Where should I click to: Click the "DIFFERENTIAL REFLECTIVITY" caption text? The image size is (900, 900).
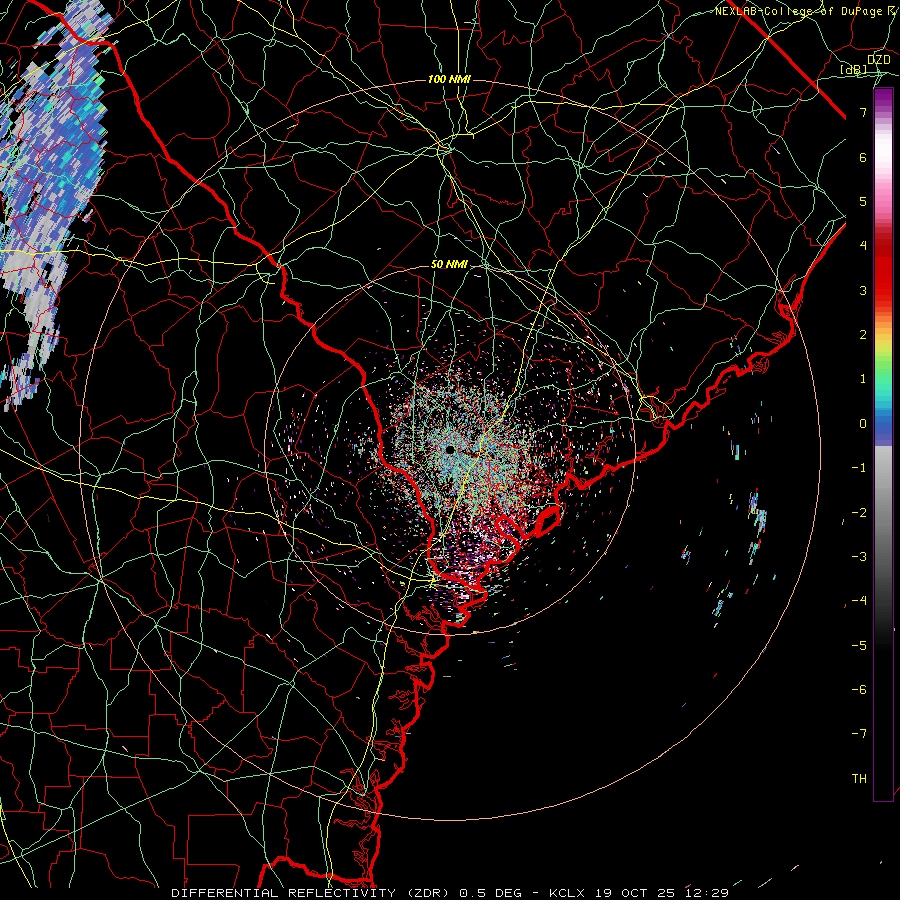click(284, 893)
